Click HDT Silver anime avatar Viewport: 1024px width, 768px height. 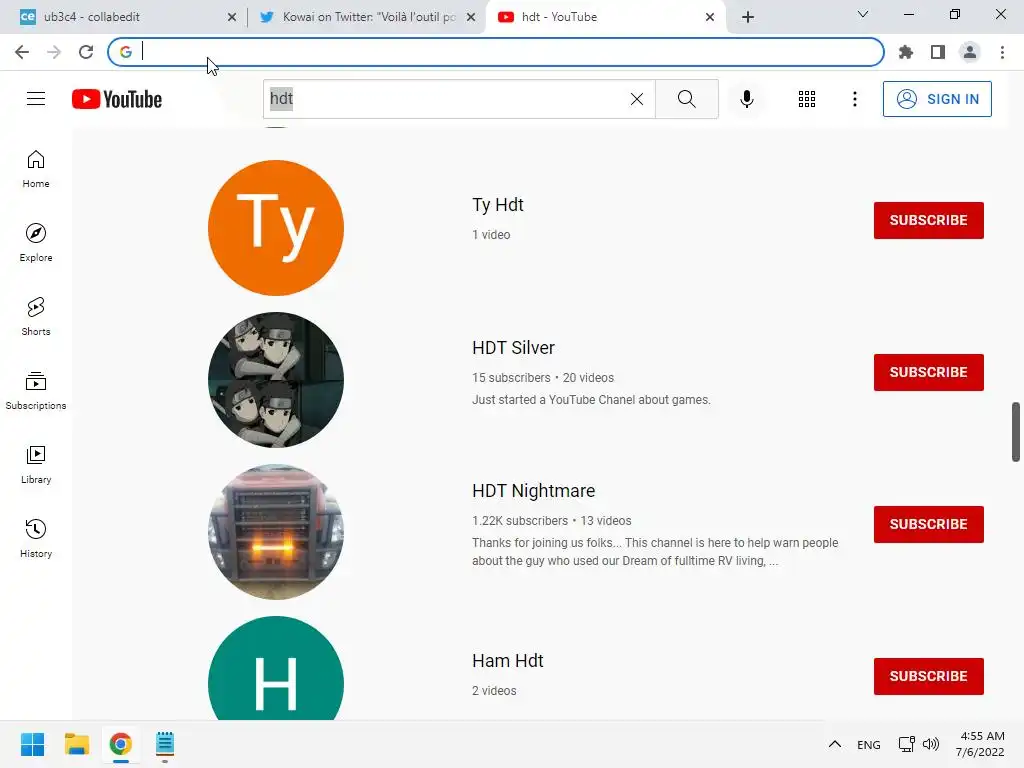276,380
